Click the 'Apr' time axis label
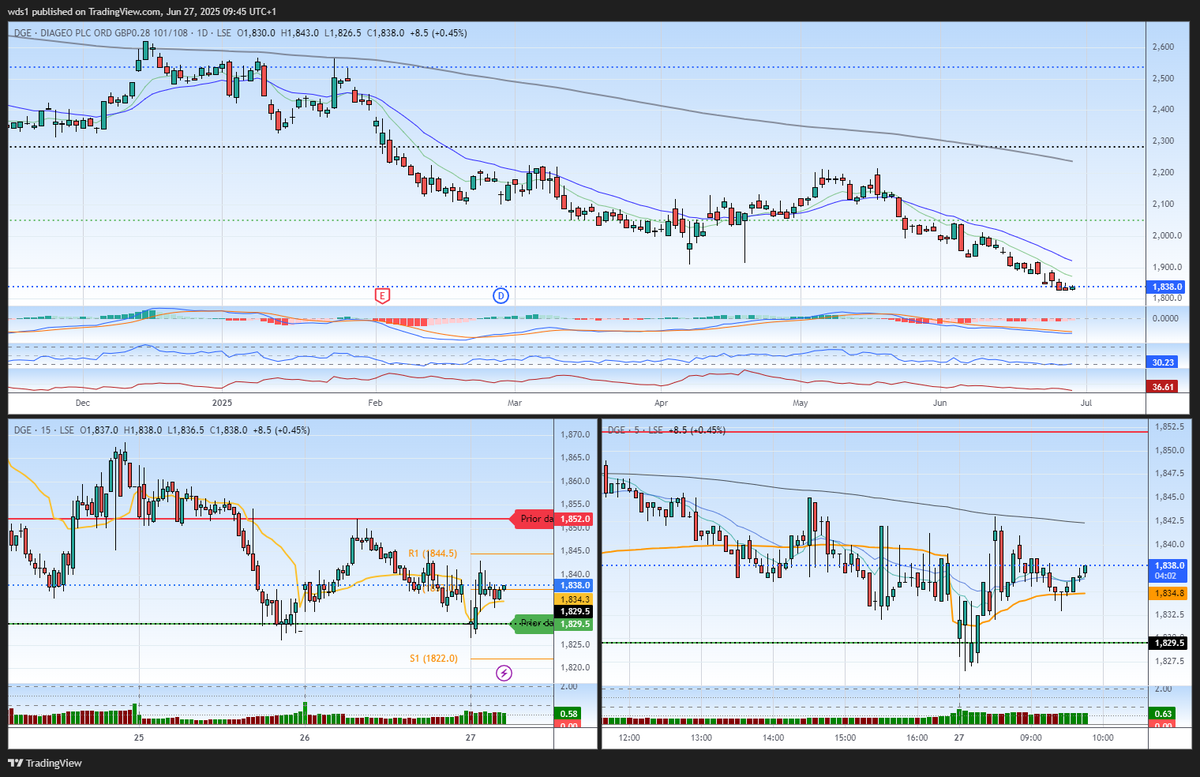This screenshot has height=777, width=1200. click(x=660, y=402)
